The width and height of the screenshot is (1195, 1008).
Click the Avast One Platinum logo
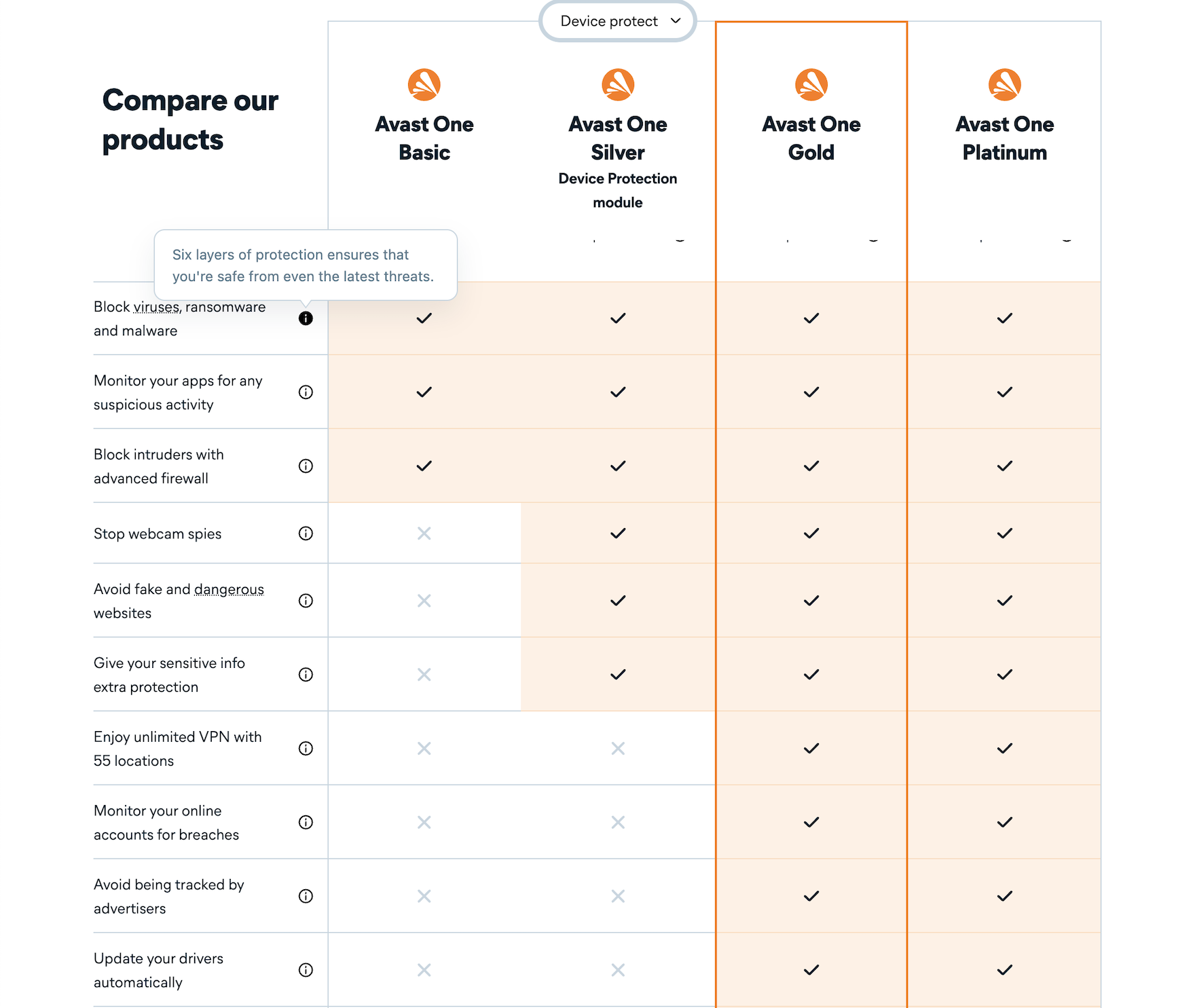click(1005, 85)
